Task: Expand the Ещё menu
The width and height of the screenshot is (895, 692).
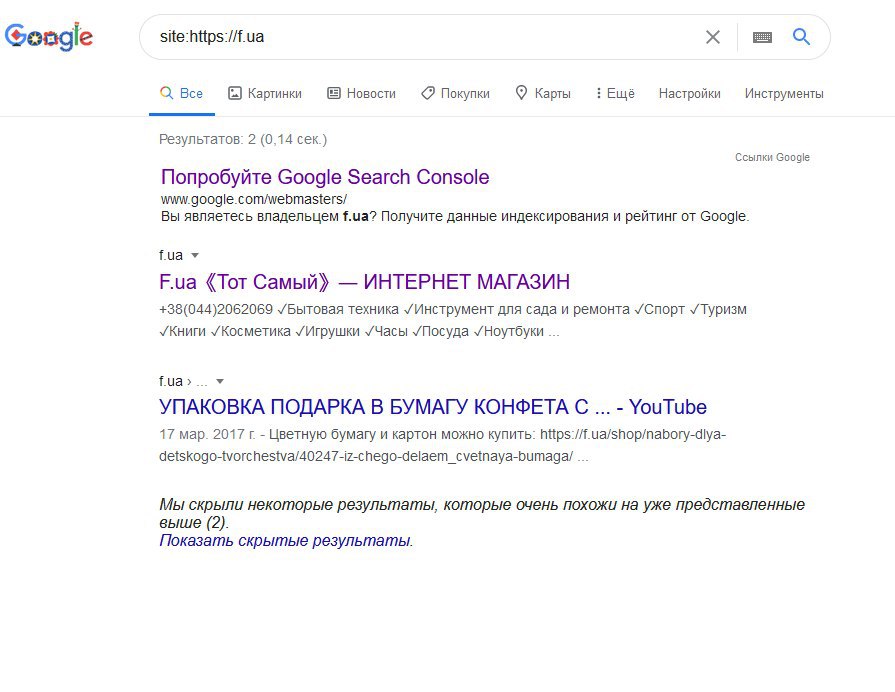Action: tap(615, 93)
